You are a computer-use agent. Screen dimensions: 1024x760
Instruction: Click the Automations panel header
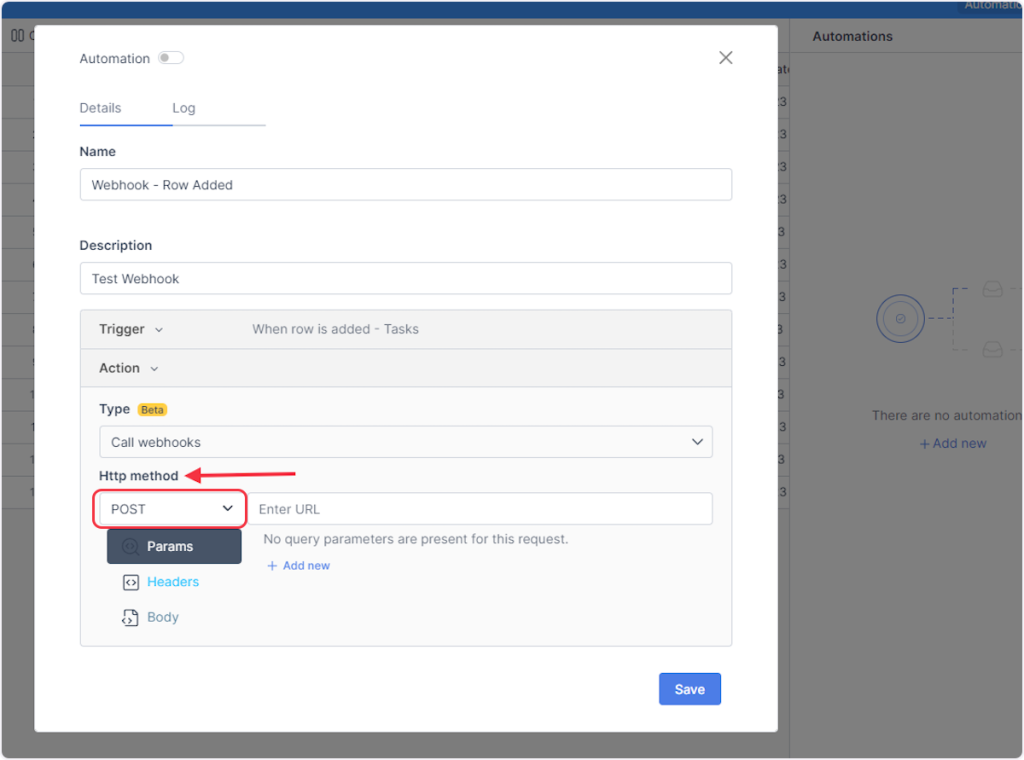[x=852, y=36]
